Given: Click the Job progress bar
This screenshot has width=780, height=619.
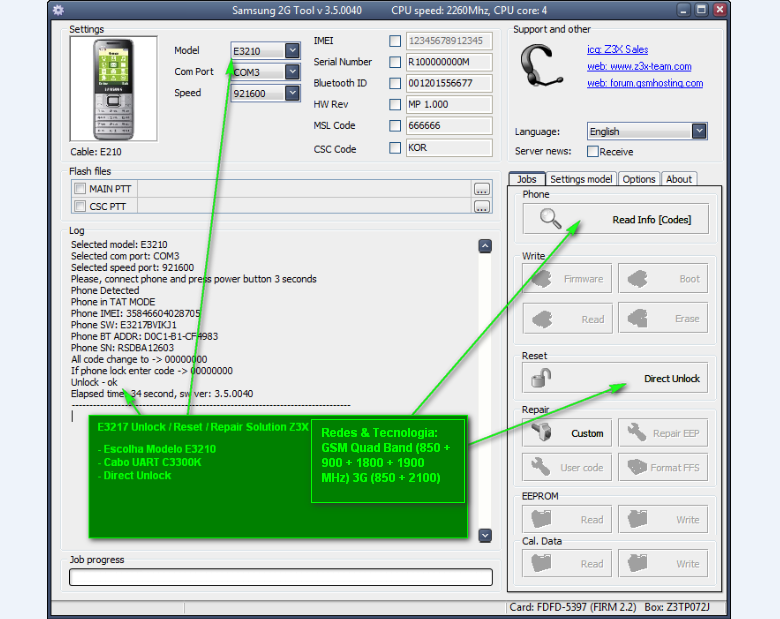Looking at the screenshot, I should click(281, 577).
